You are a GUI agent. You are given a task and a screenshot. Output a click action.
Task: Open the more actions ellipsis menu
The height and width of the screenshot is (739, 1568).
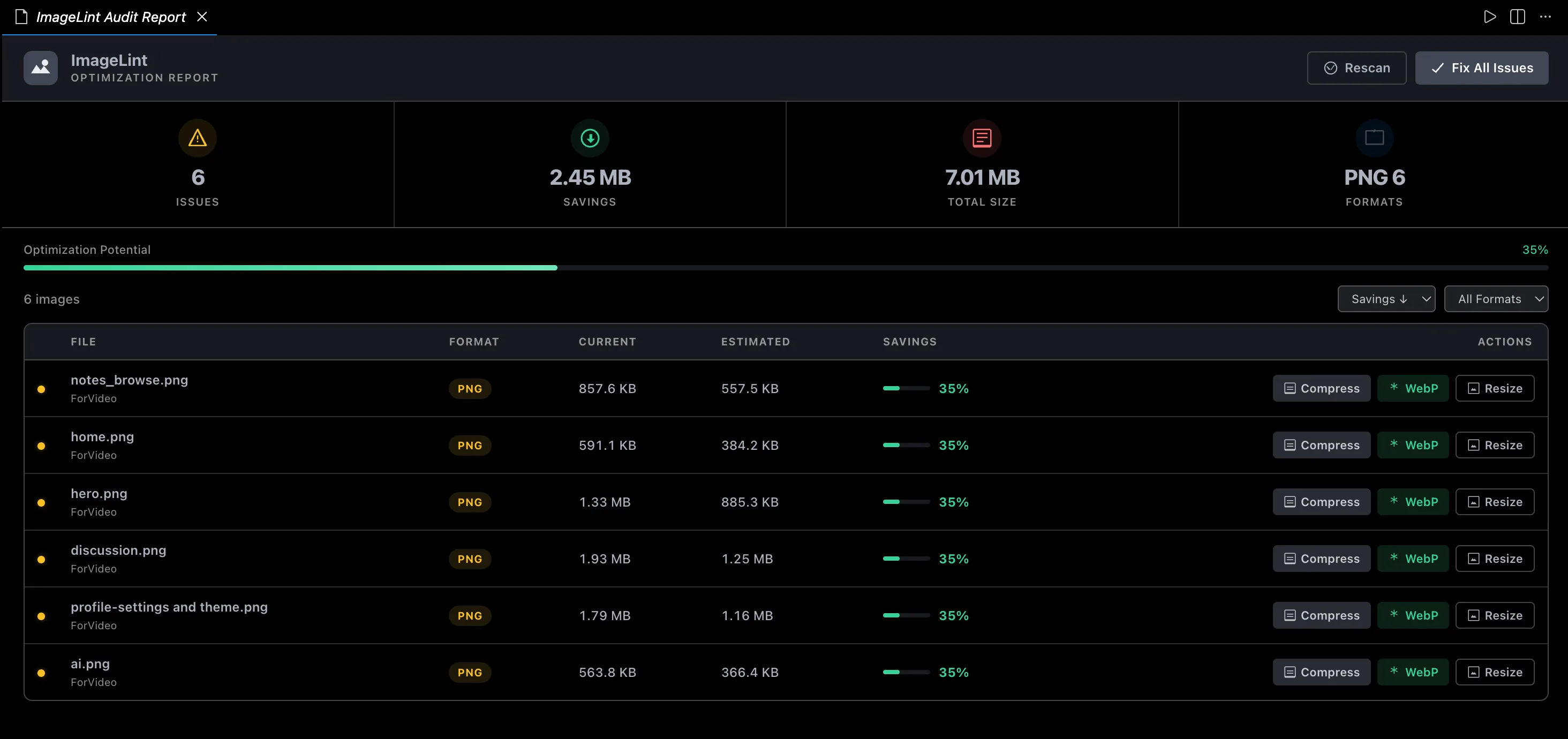1546,17
